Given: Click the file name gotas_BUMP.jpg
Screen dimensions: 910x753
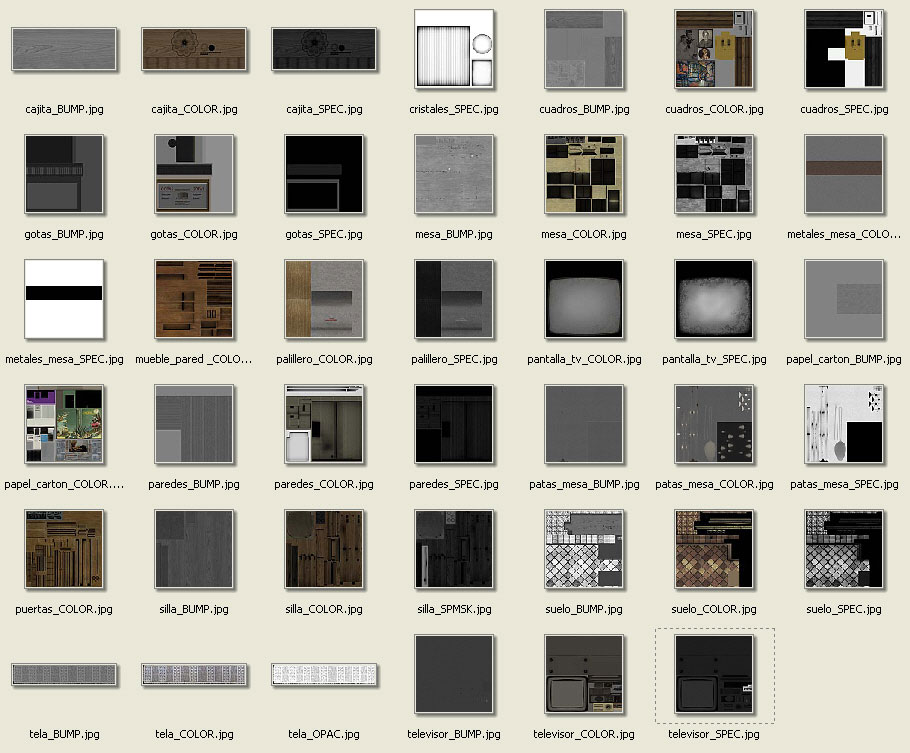Looking at the screenshot, I should pos(64,235).
